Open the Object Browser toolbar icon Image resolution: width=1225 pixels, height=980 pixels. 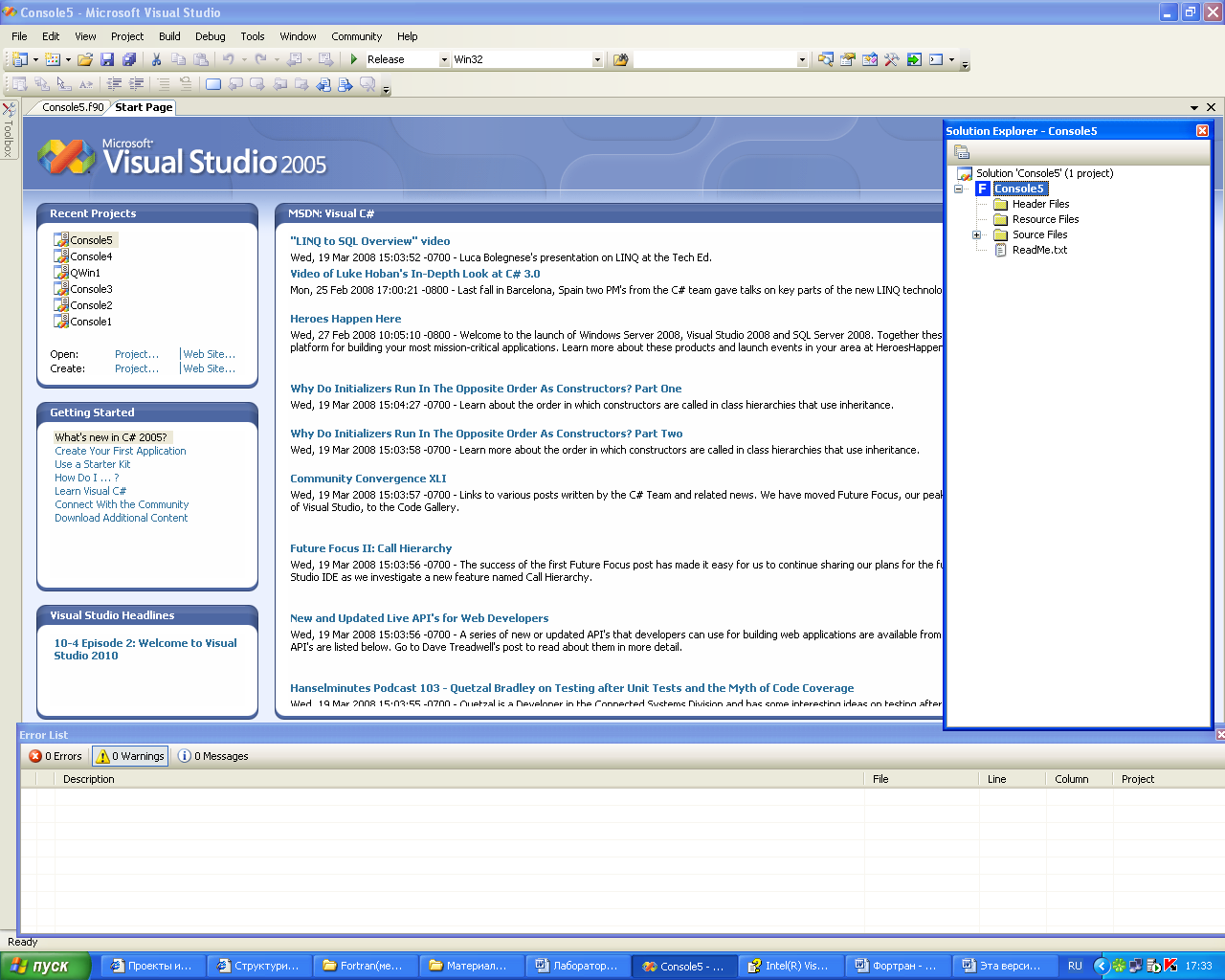(870, 59)
